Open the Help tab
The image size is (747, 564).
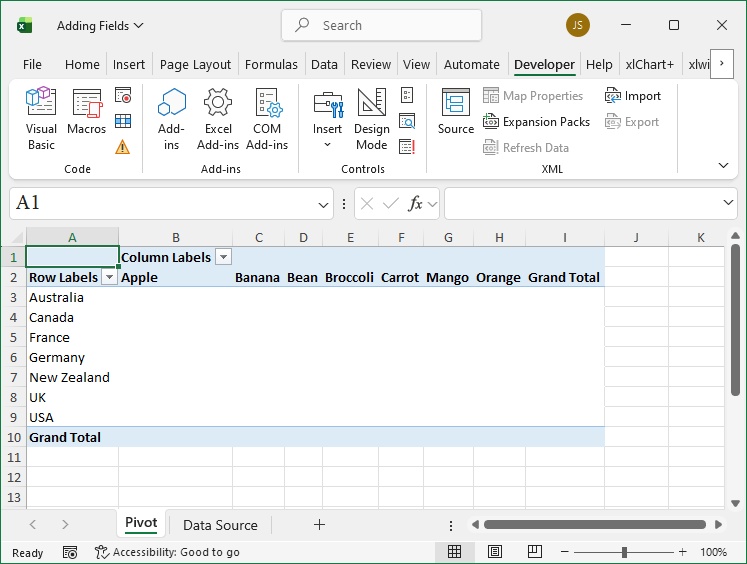[x=599, y=64]
